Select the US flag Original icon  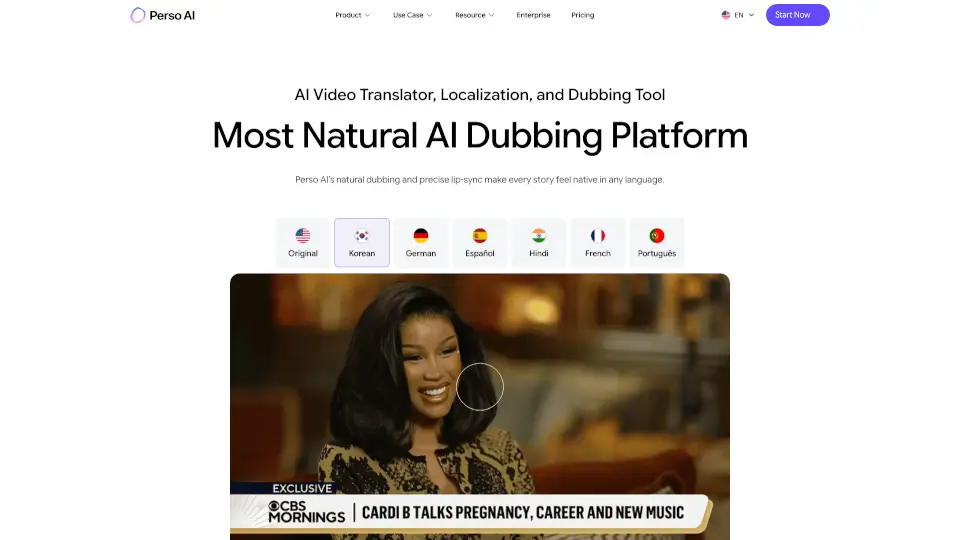[x=303, y=236]
